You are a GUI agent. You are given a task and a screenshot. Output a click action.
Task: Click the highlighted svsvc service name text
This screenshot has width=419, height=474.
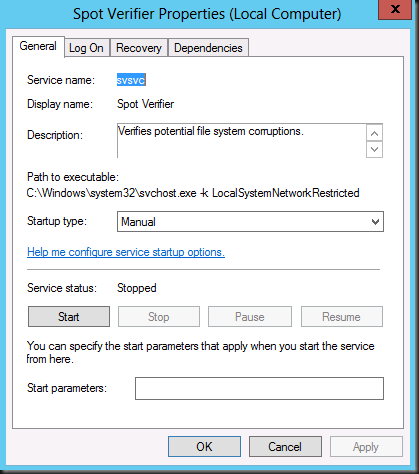point(131,80)
